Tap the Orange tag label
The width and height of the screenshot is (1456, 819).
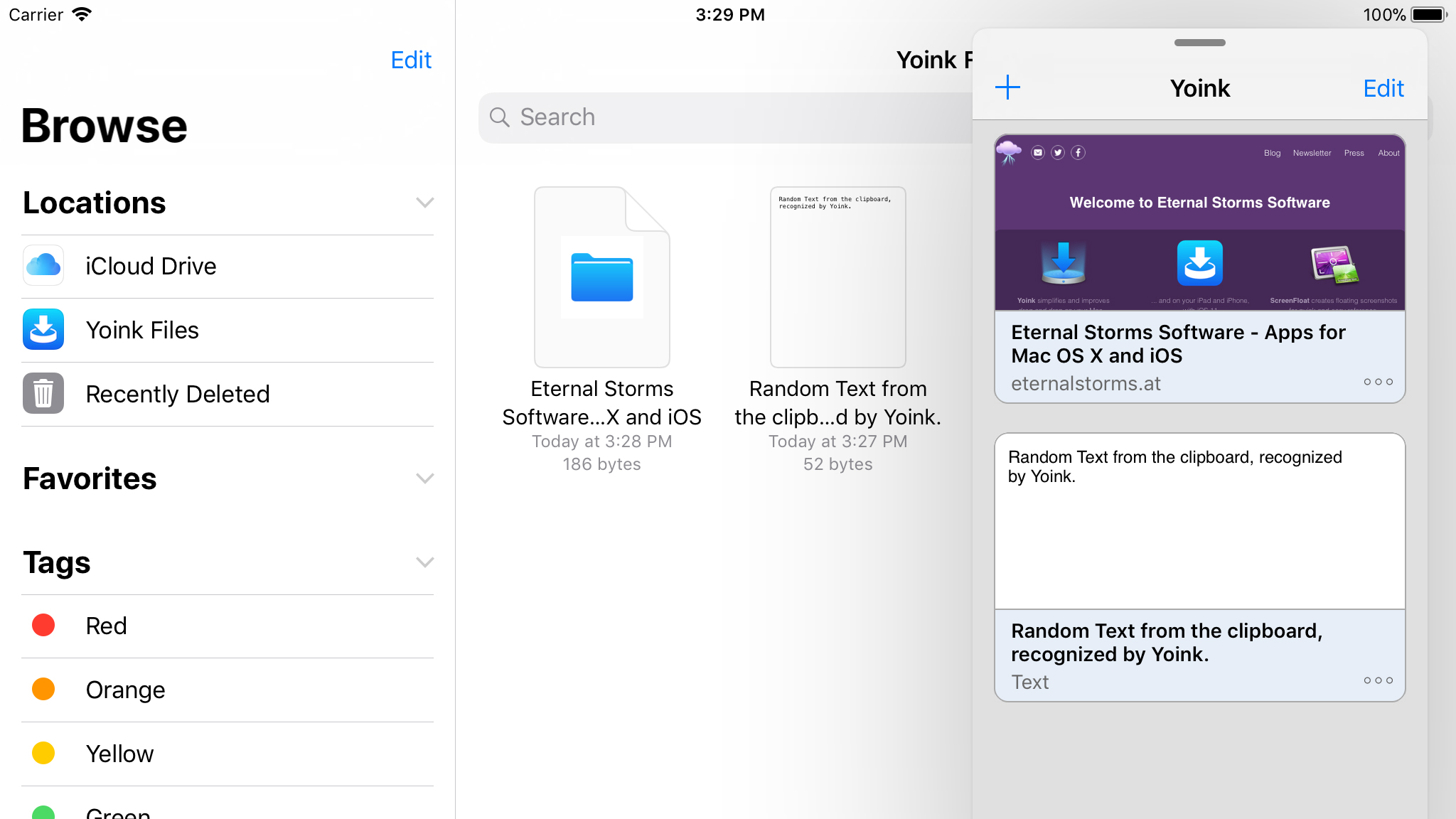click(125, 690)
